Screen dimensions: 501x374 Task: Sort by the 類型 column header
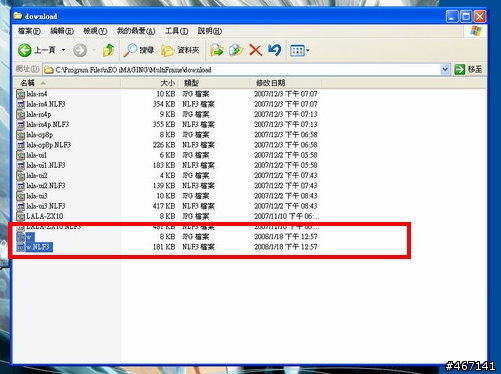pos(214,83)
